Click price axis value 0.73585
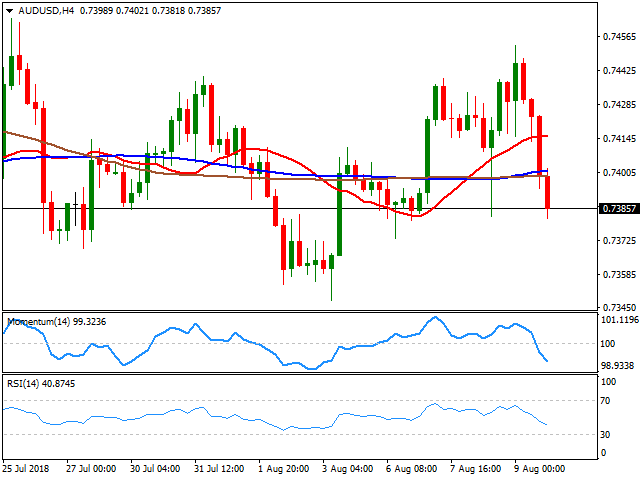640x480 pixels. (x=619, y=274)
